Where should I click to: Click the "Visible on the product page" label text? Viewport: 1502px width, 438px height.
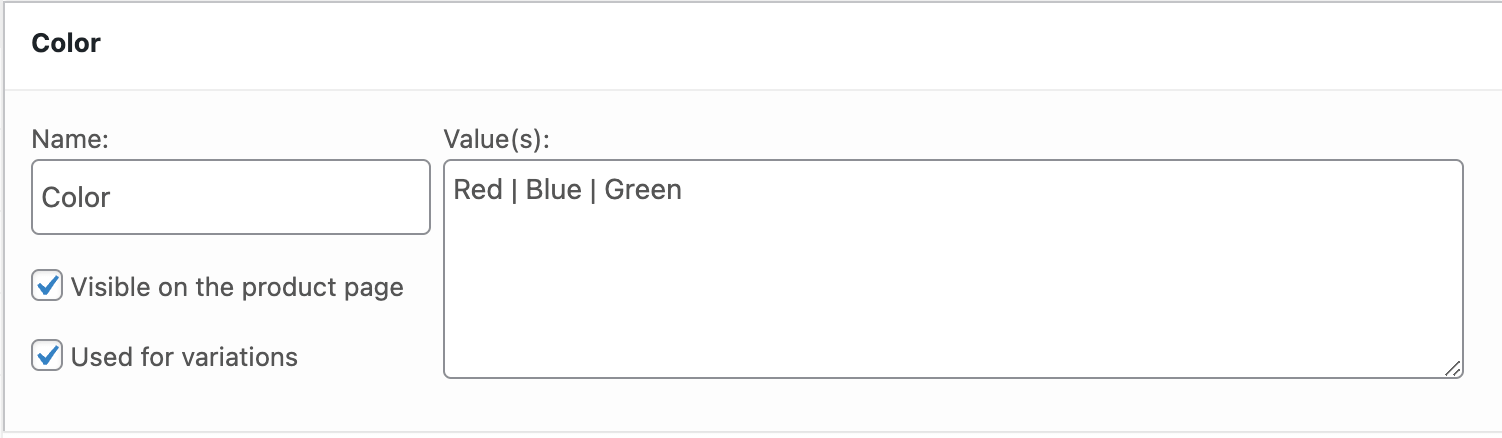coord(237,288)
